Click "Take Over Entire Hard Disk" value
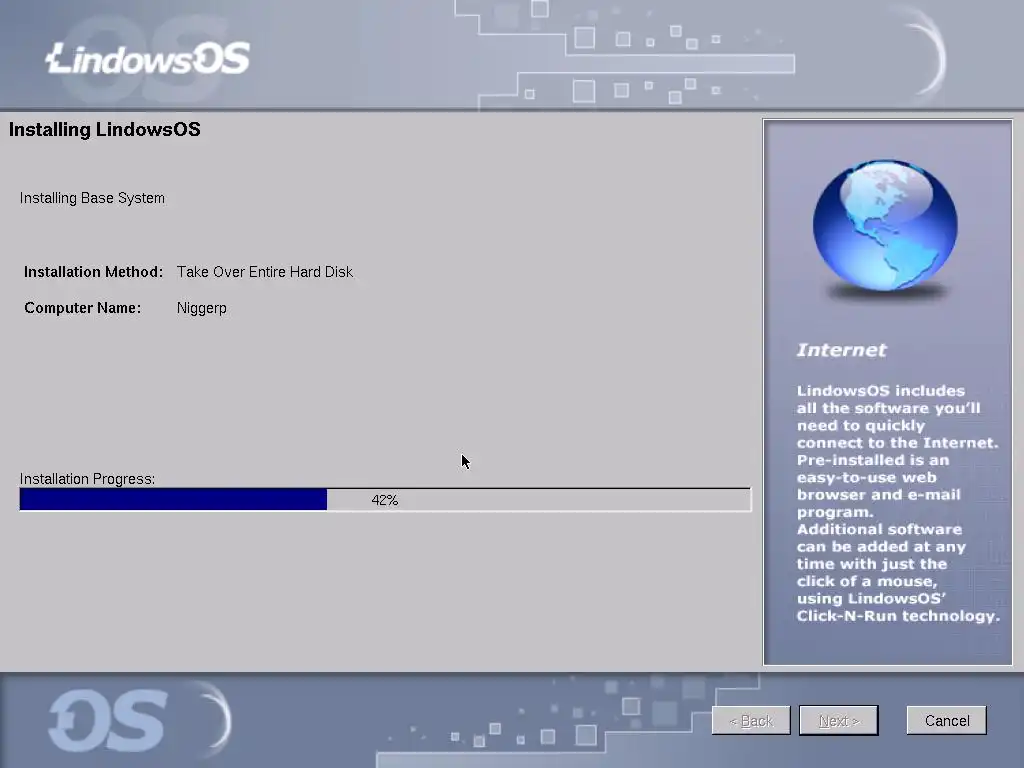Viewport: 1024px width, 768px height. (264, 272)
